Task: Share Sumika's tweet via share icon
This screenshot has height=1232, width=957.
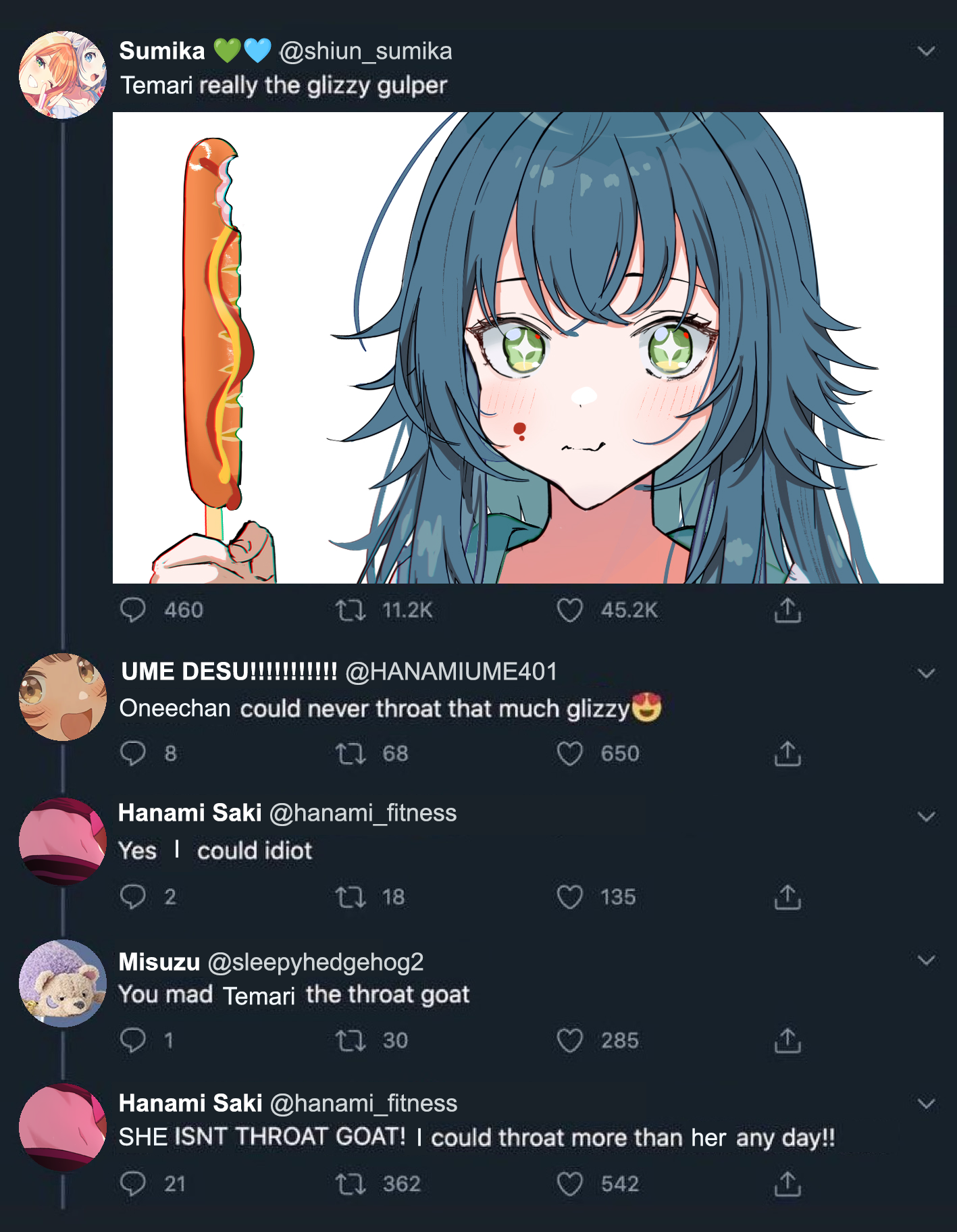Action: [787, 610]
